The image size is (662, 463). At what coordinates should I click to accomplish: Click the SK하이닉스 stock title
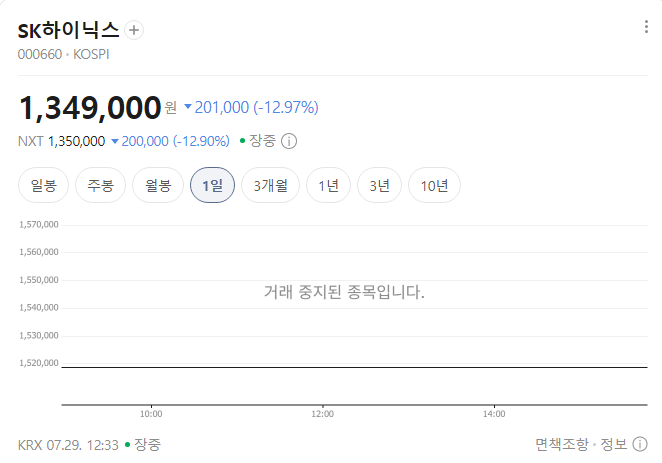tap(68, 30)
